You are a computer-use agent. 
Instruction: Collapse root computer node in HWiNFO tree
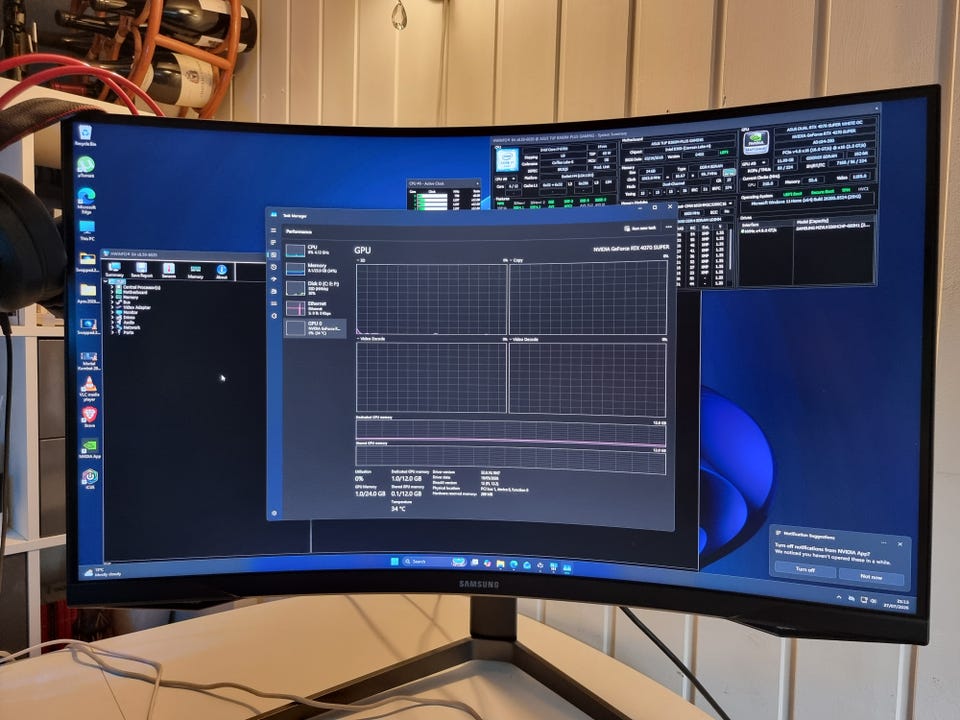(x=107, y=282)
